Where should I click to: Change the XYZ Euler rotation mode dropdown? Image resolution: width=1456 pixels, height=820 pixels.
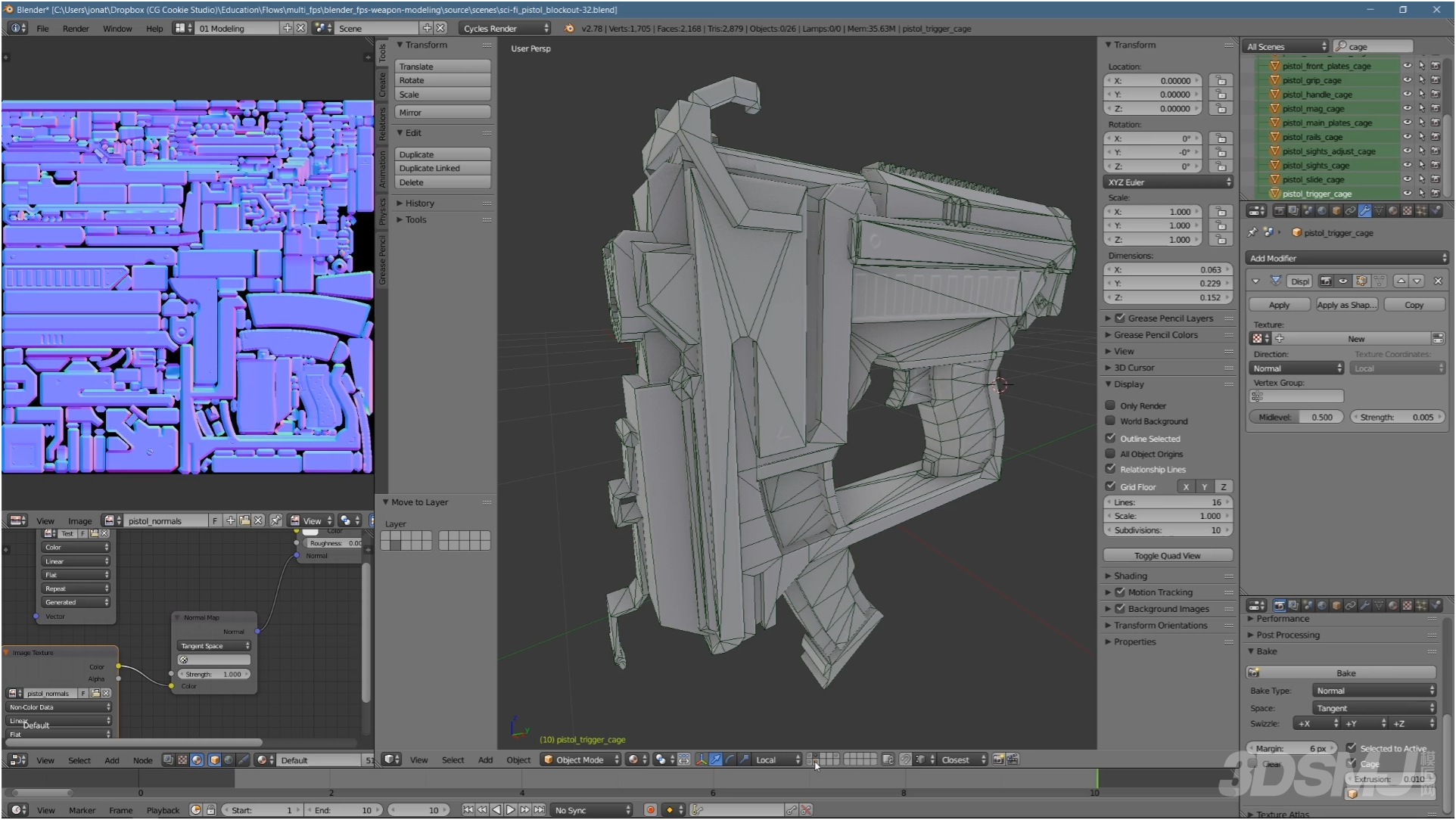tap(1168, 182)
